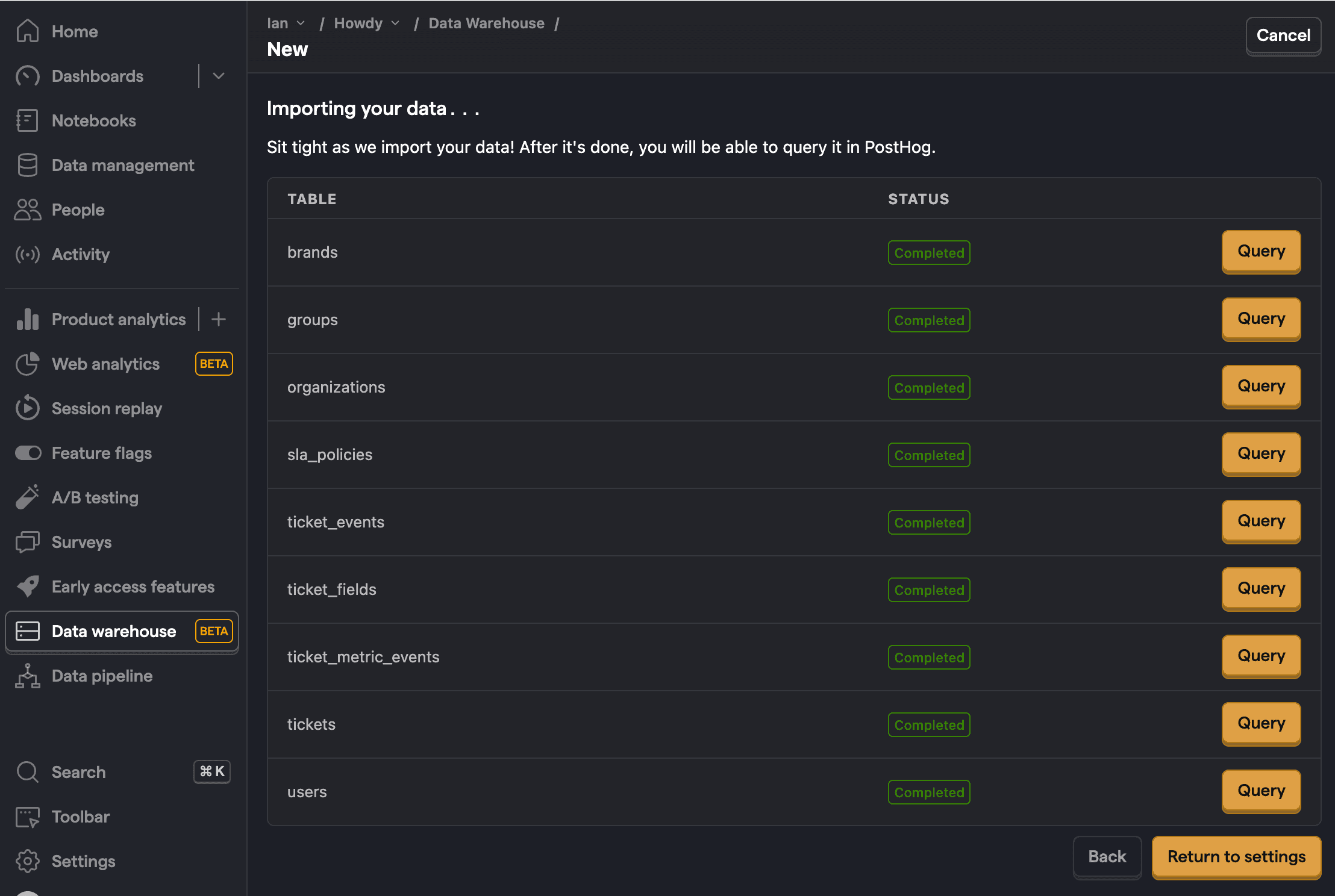Open the Howdy project dropdown in breadcrumb
This screenshot has width=1335, height=896.
[x=367, y=23]
